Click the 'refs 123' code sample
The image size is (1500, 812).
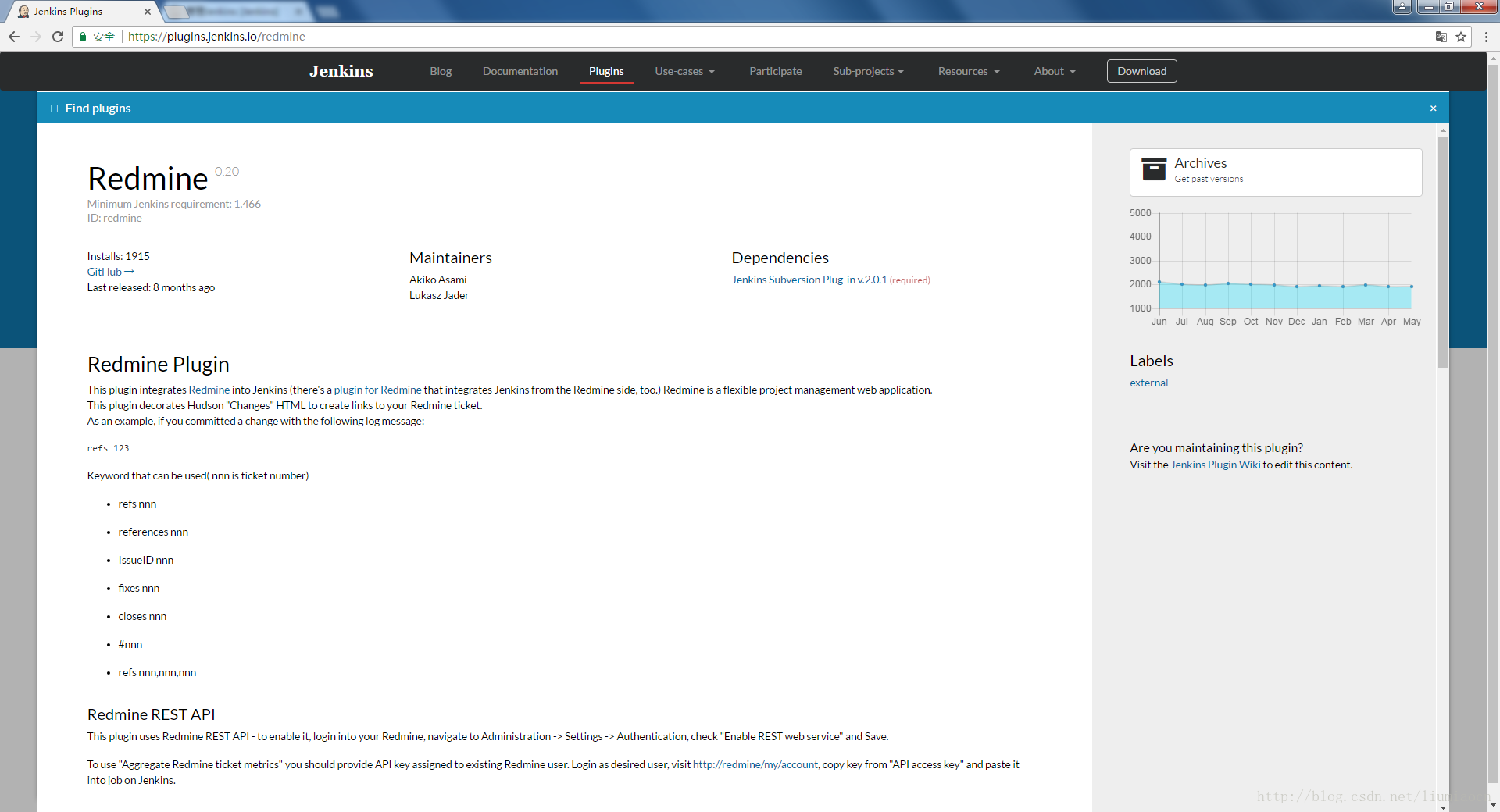108,448
